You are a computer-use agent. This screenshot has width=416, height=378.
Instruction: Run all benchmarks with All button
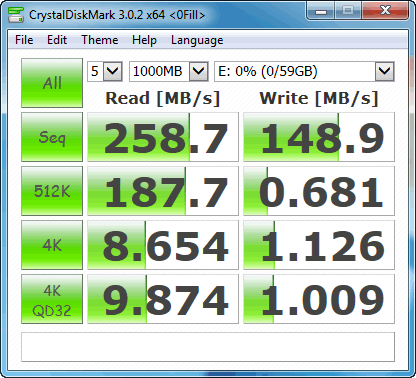(x=52, y=83)
